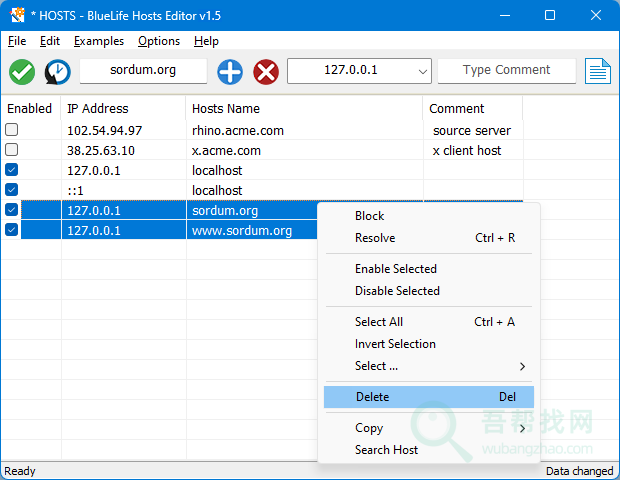Click the Type Comment input field

pos(506,70)
